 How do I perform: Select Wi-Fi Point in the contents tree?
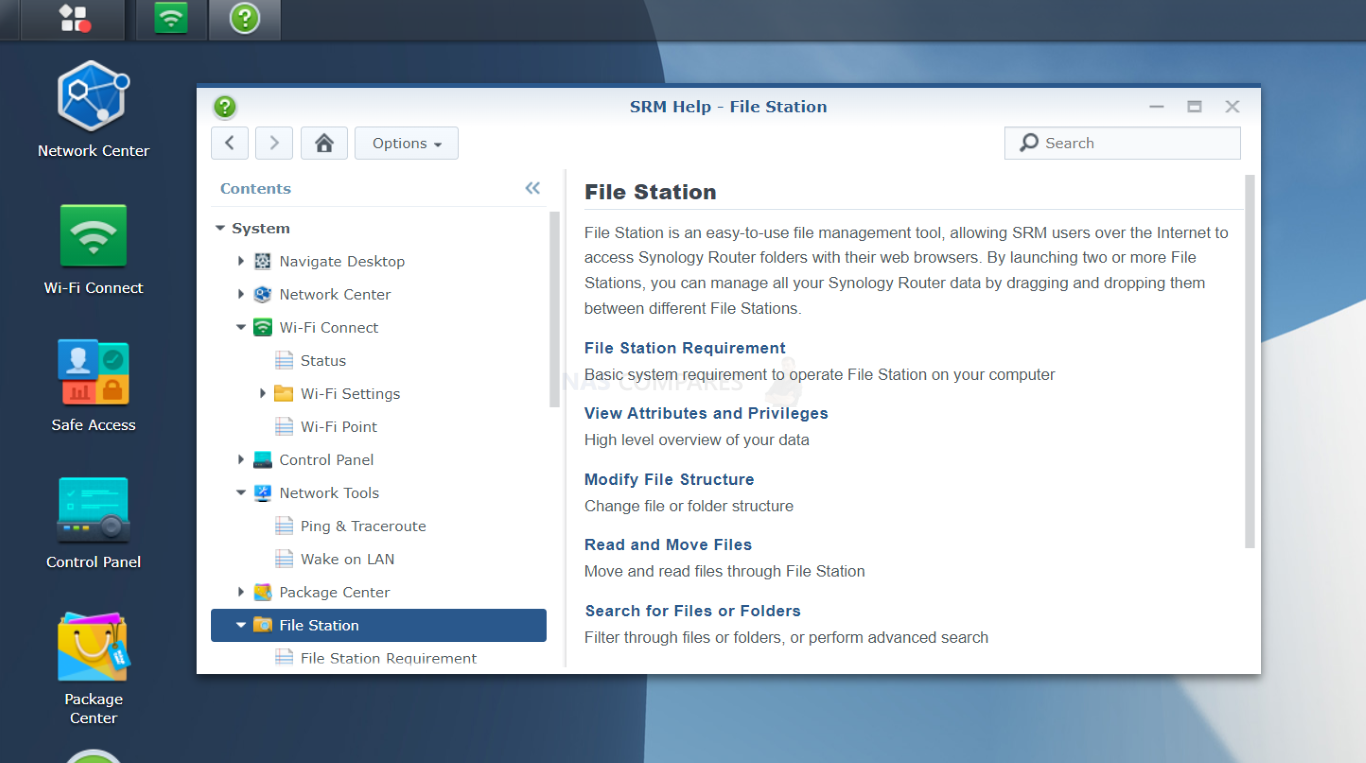[x=339, y=426]
